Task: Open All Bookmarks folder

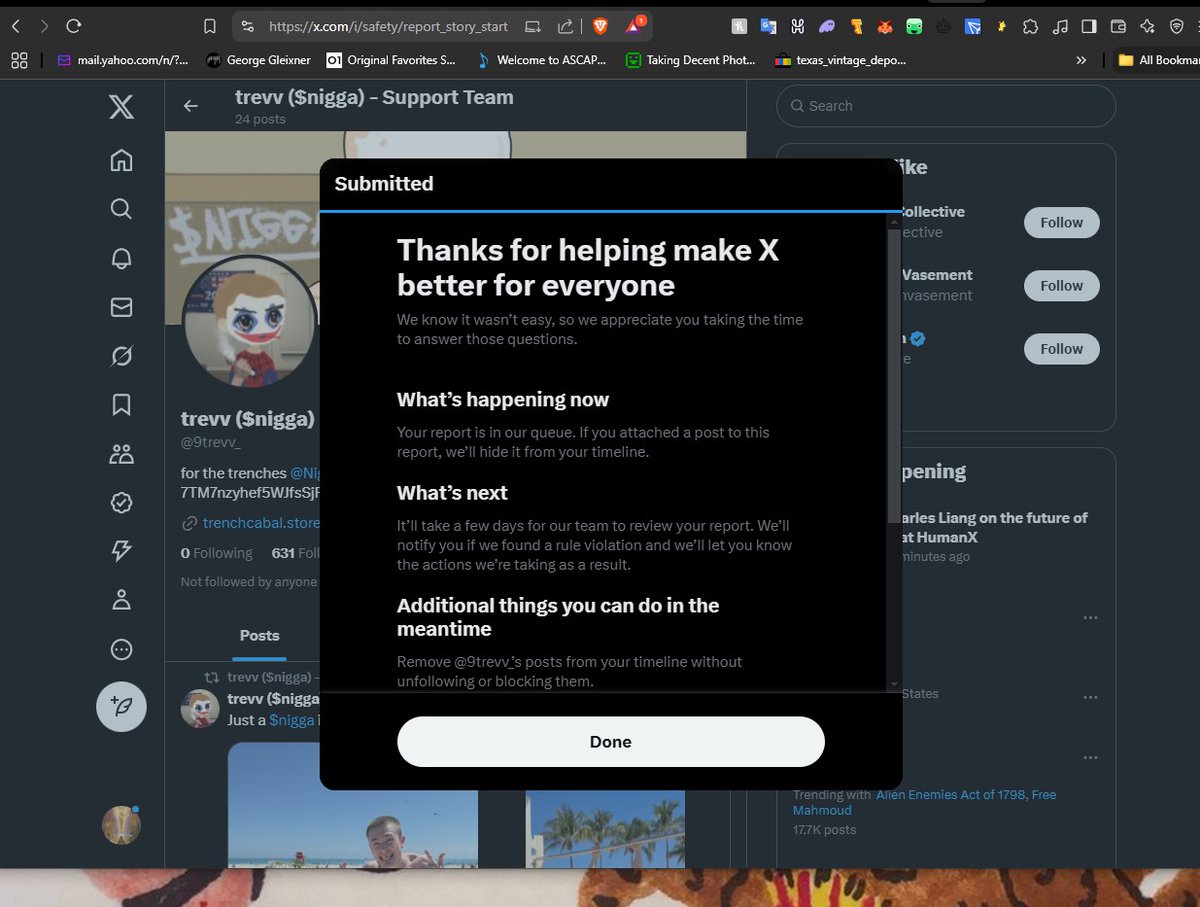Action: coord(1158,60)
